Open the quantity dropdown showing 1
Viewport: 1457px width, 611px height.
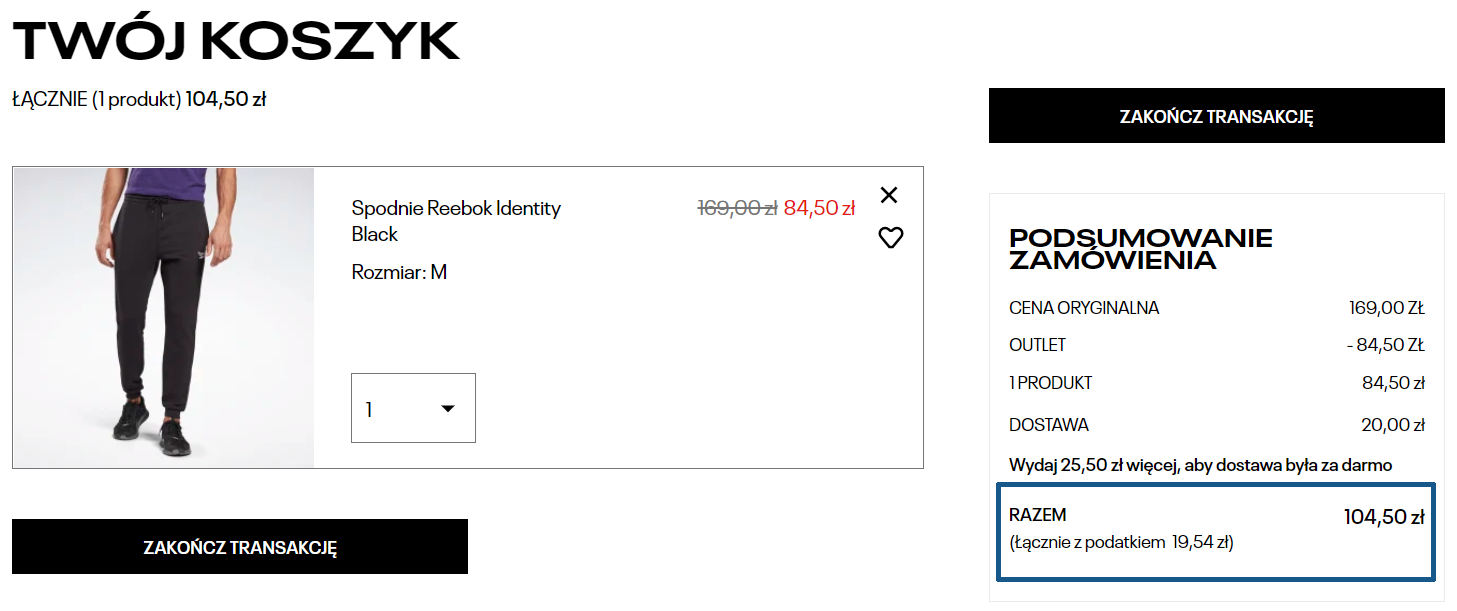point(412,408)
